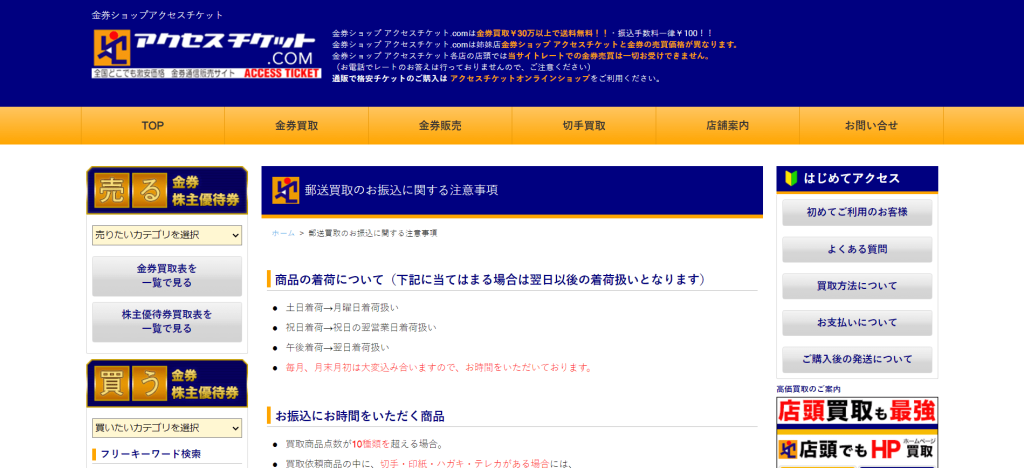Click the logo icon beside the page title

tap(286, 190)
